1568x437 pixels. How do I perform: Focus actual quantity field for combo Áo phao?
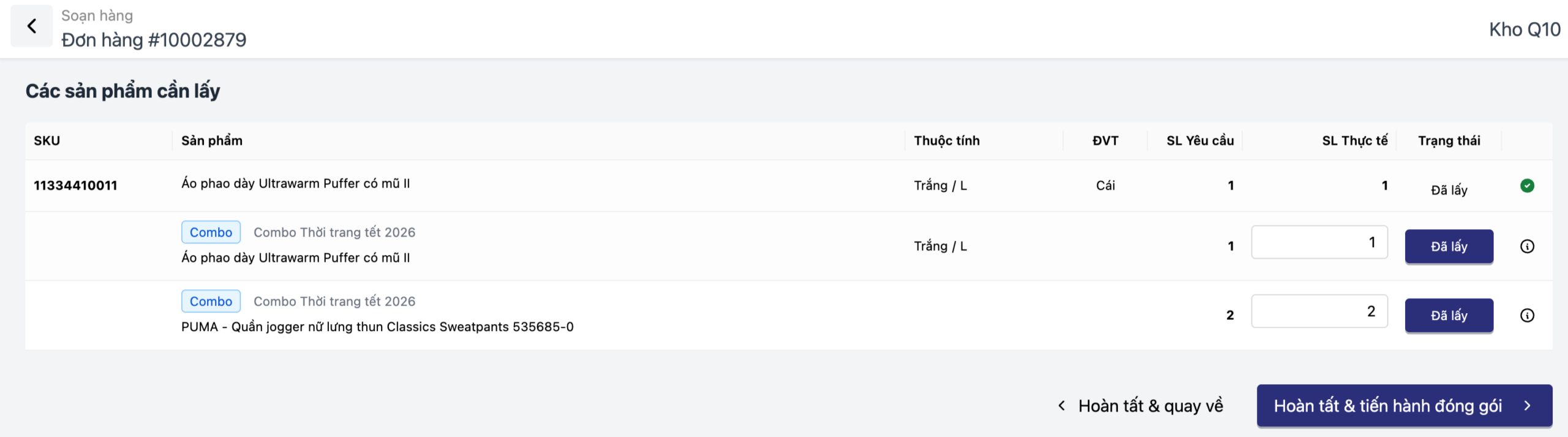(1319, 243)
